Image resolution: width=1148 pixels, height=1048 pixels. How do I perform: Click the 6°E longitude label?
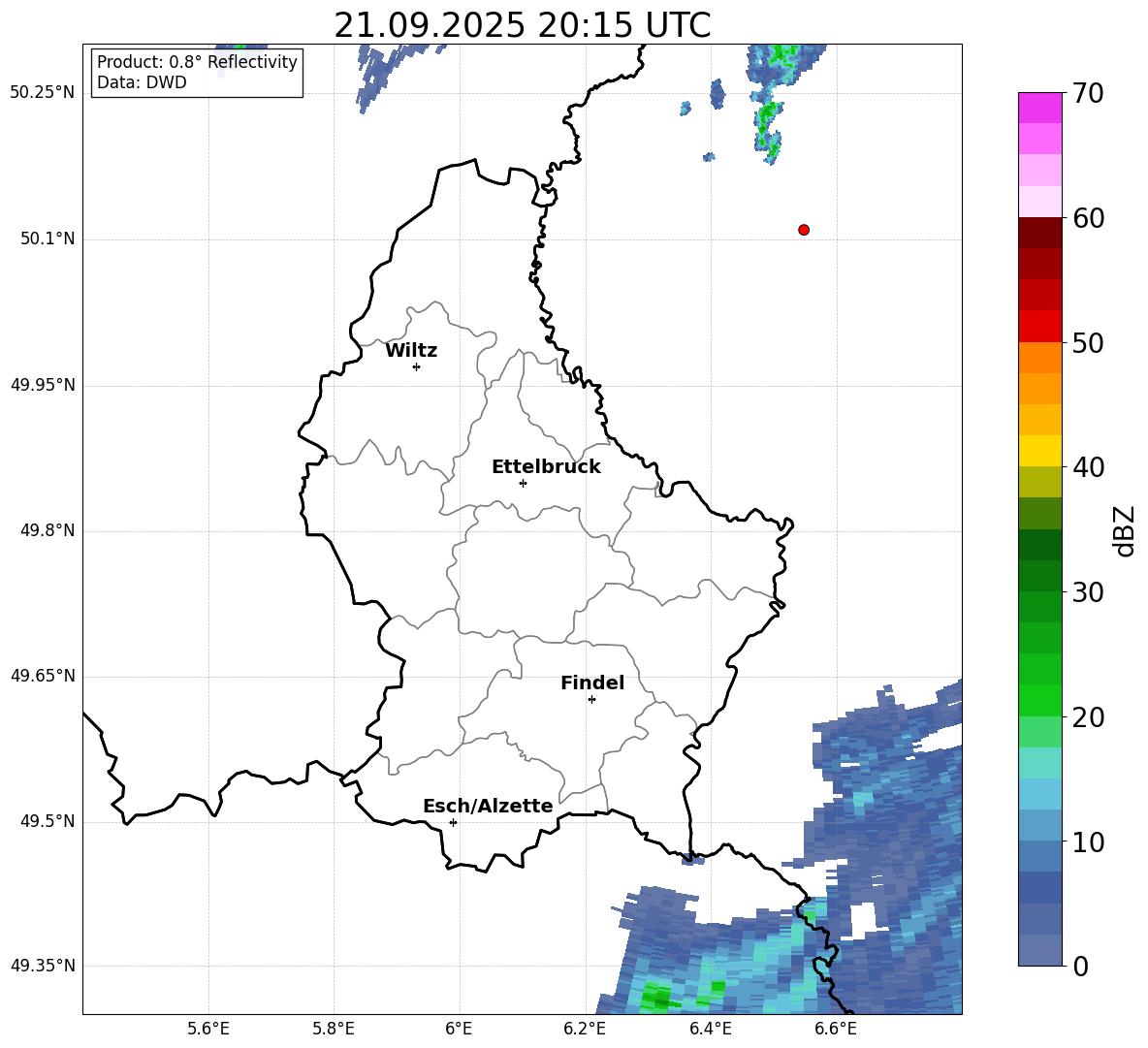click(x=459, y=1029)
